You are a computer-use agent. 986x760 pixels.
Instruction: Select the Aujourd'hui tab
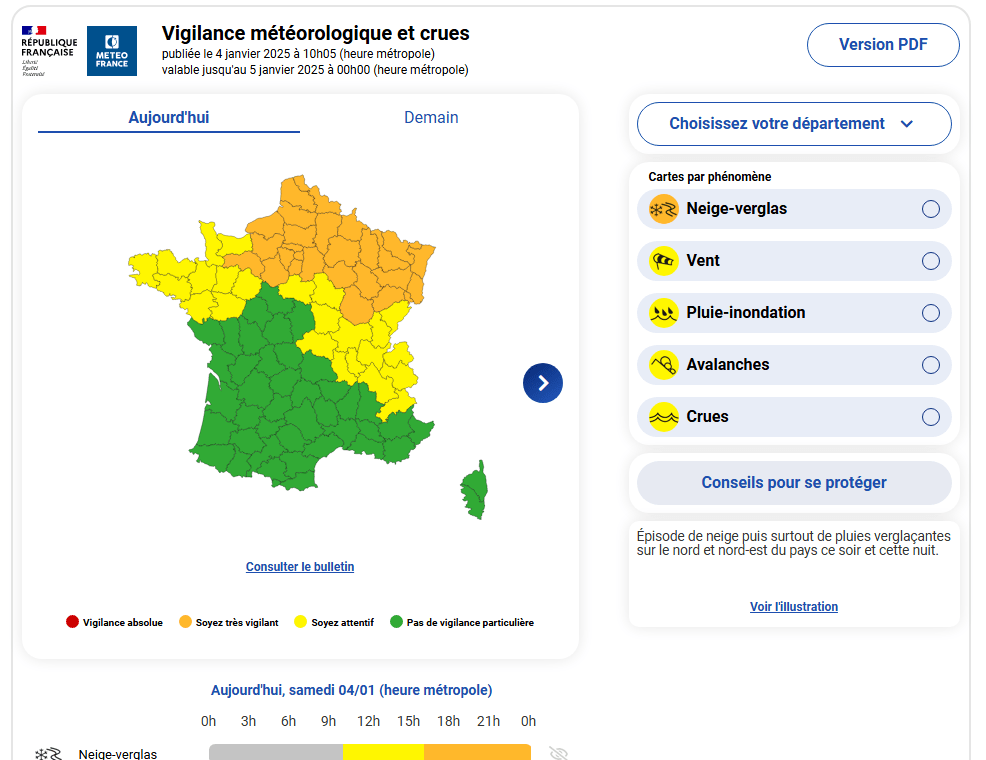(x=169, y=118)
